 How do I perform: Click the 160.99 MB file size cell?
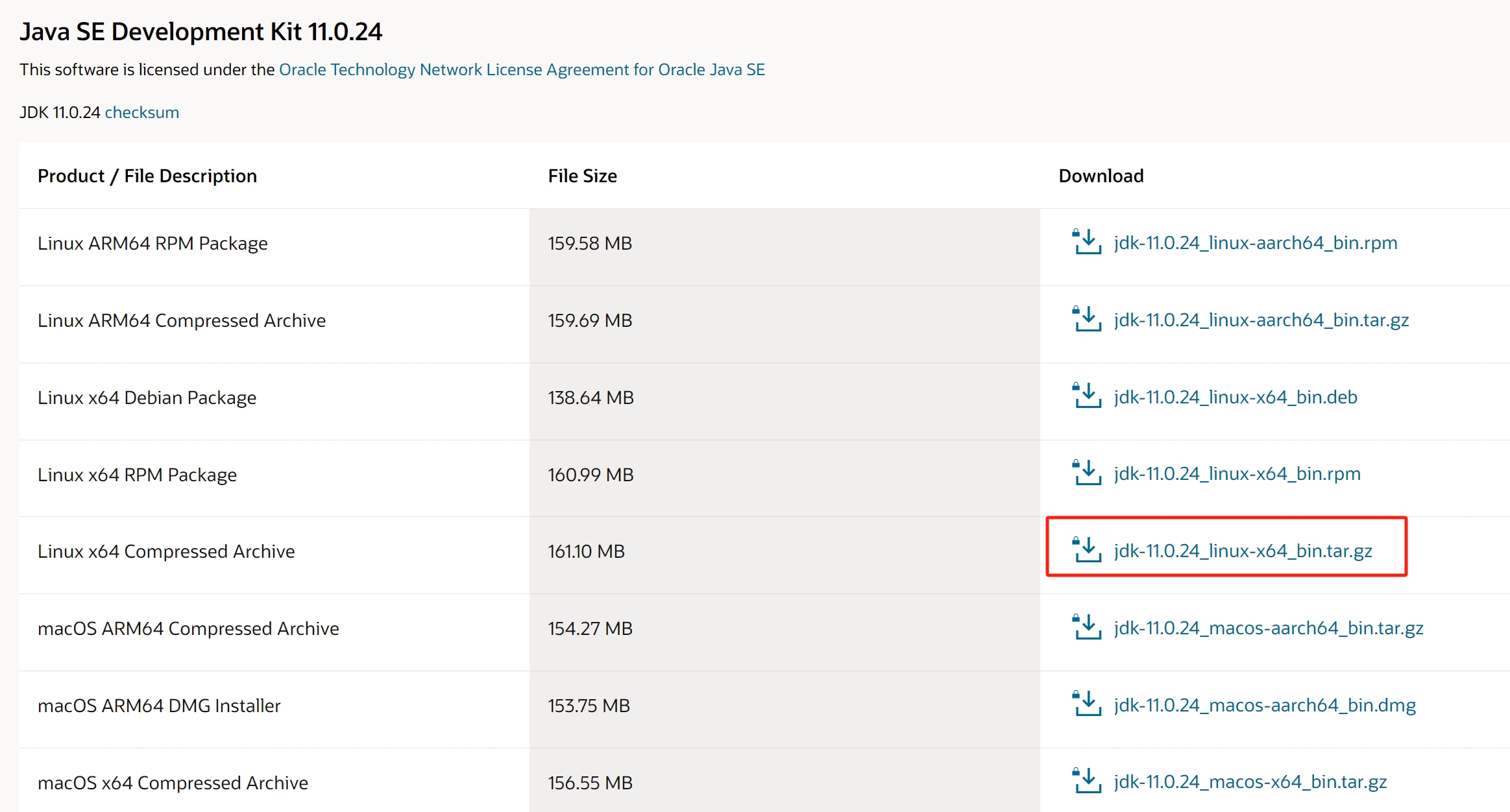coord(785,478)
